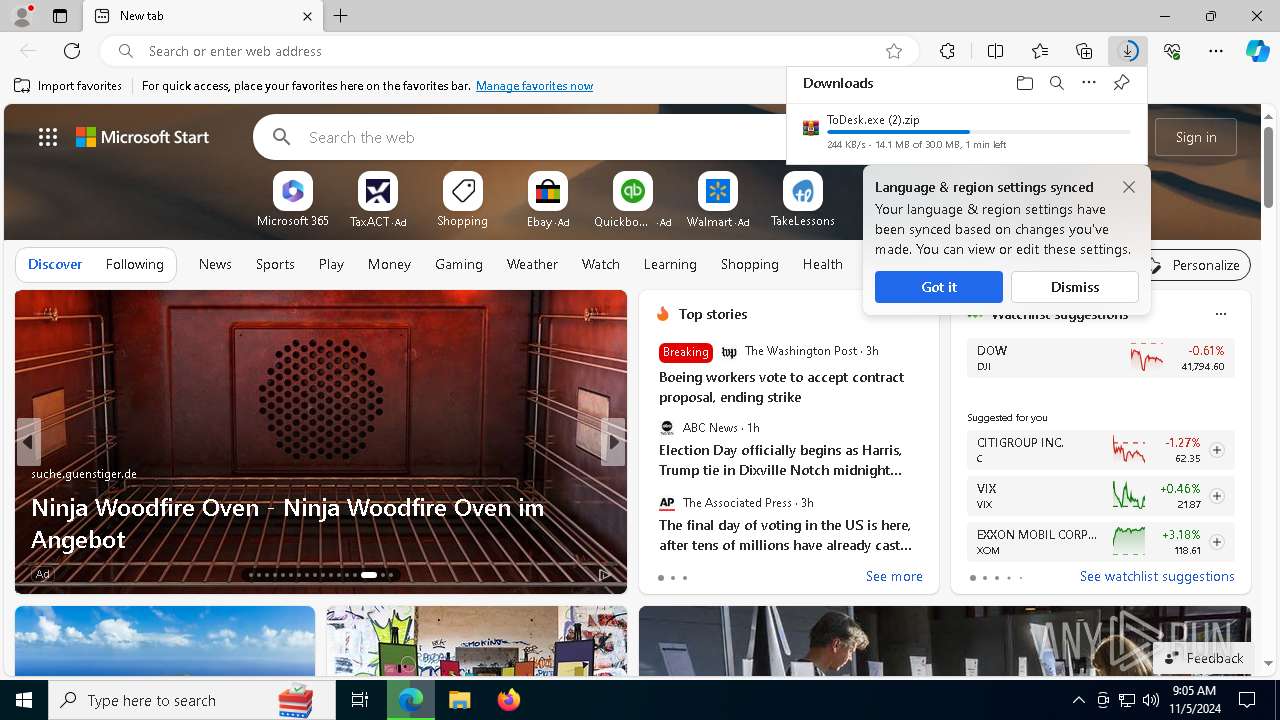1280x720 pixels.
Task: Add this page to favorites star
Action: point(894,51)
